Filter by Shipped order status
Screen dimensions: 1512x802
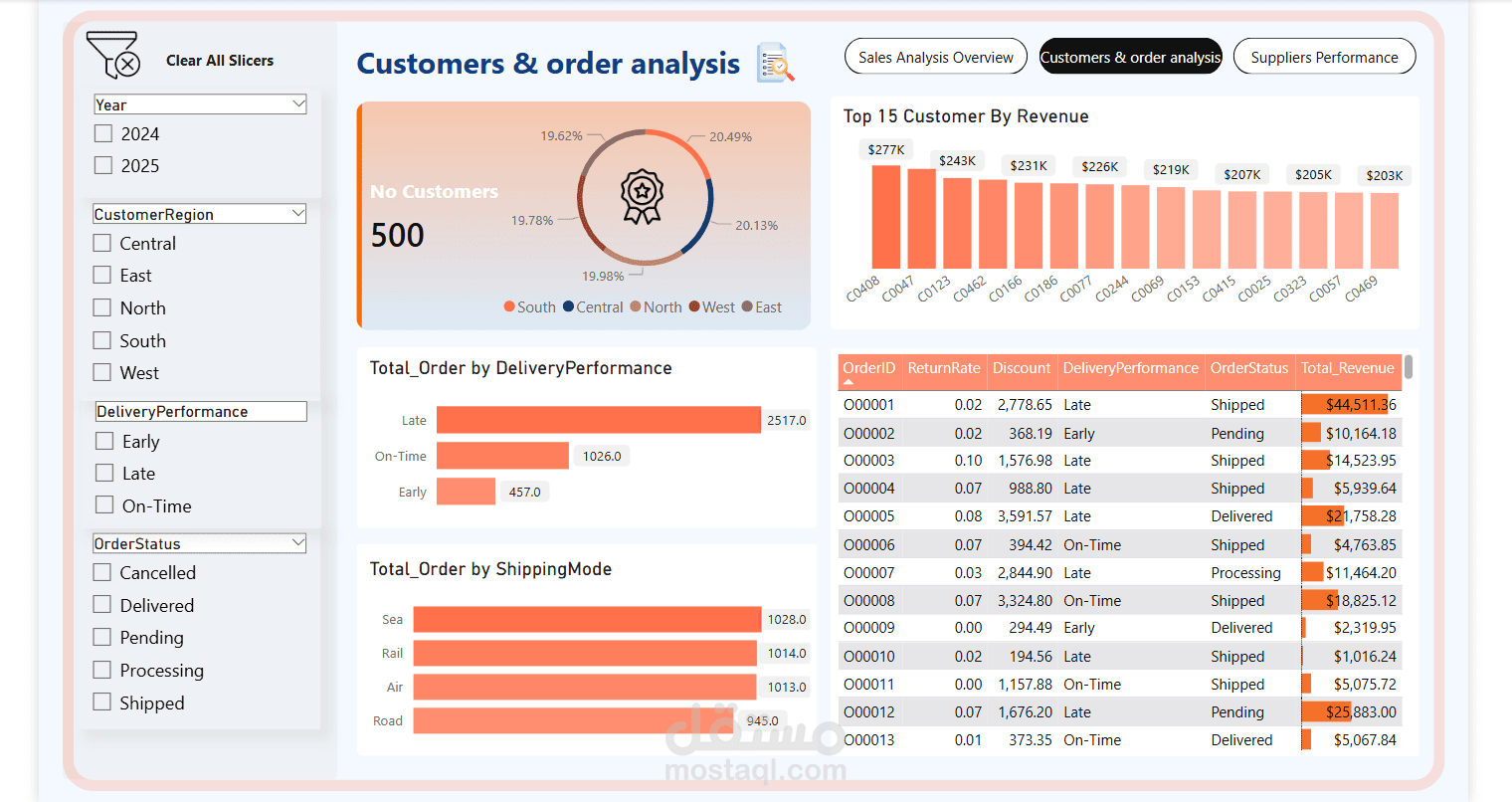click(101, 702)
